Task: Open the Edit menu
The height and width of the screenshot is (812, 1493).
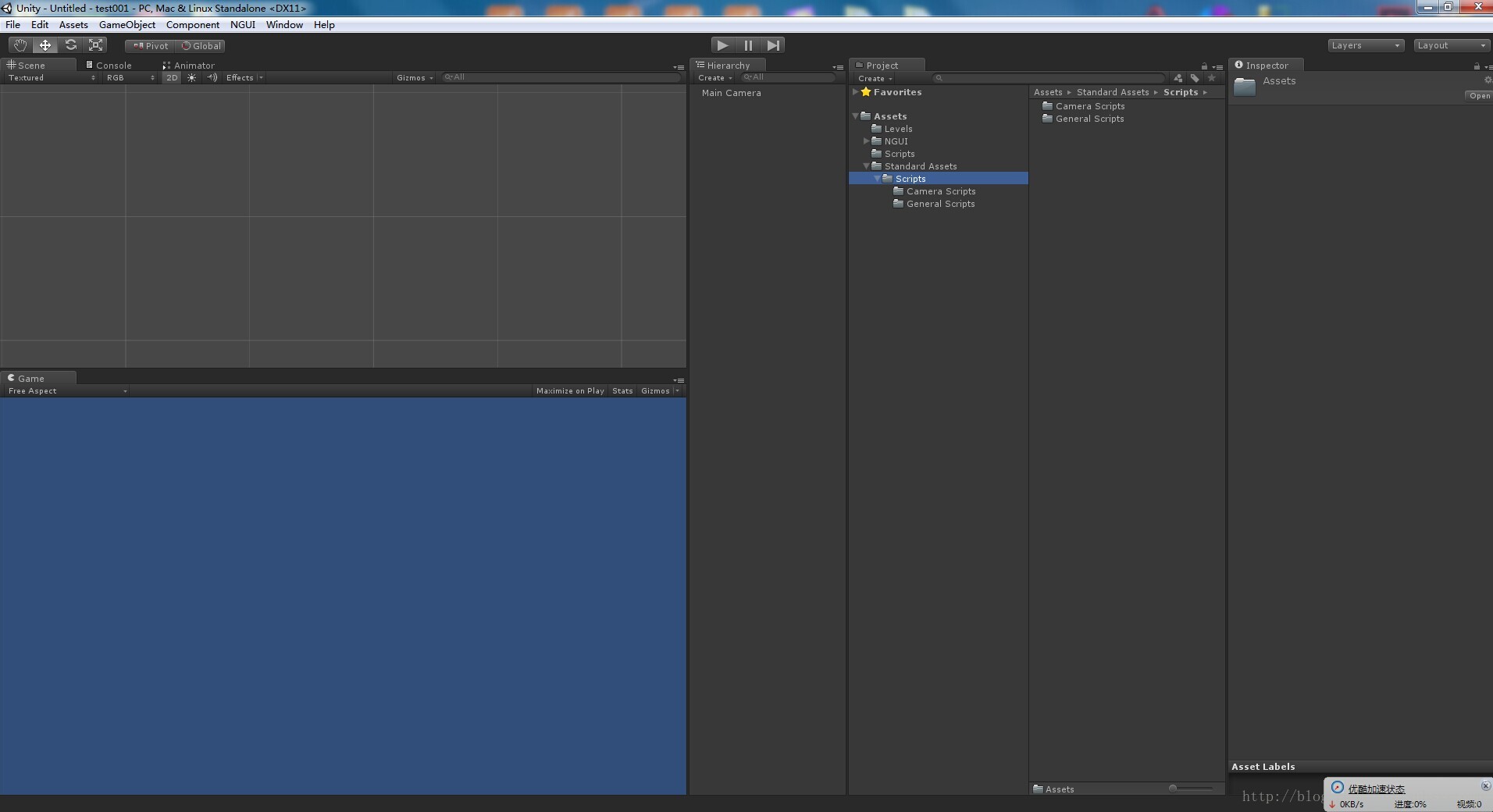Action: pos(40,25)
